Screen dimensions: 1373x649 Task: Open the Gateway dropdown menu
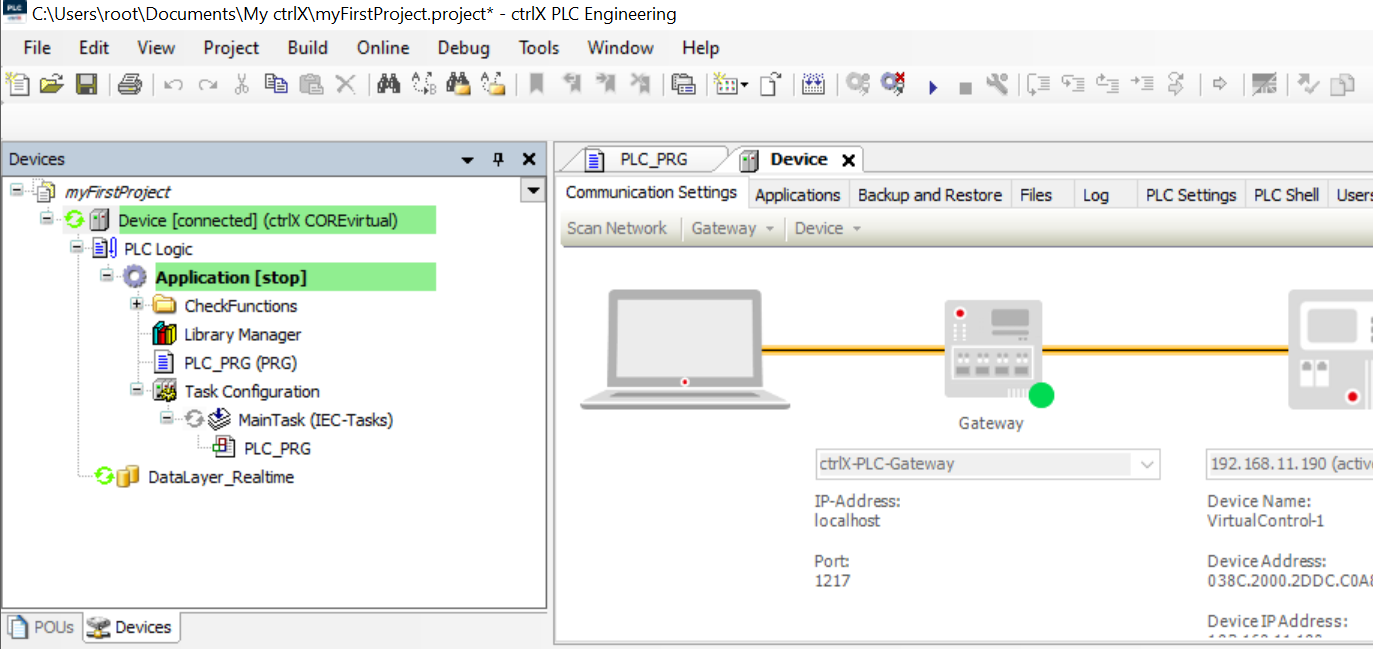[732, 228]
